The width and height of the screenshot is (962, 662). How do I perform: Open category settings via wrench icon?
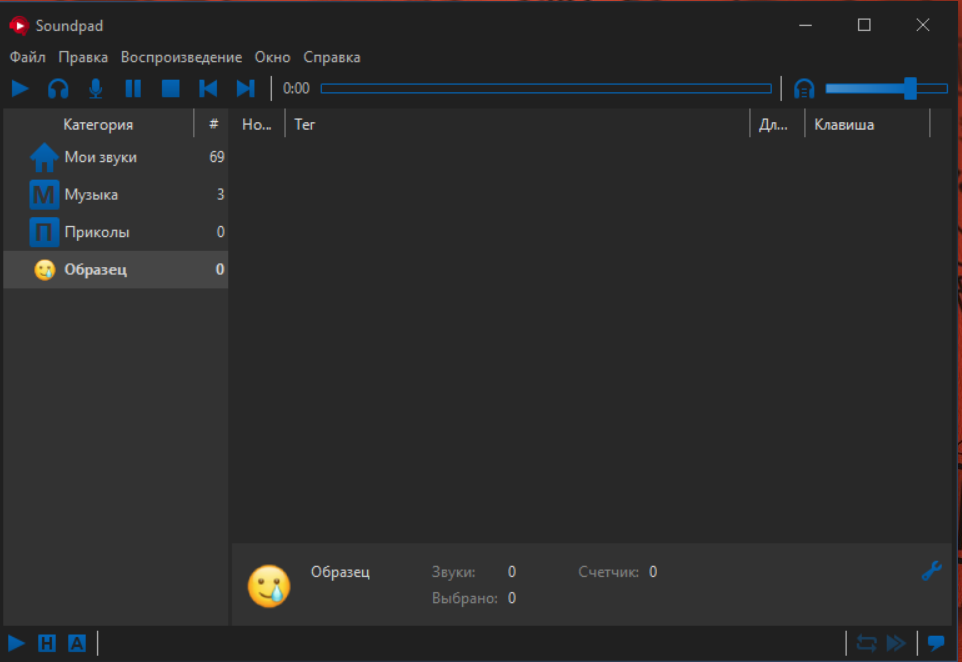click(x=931, y=571)
